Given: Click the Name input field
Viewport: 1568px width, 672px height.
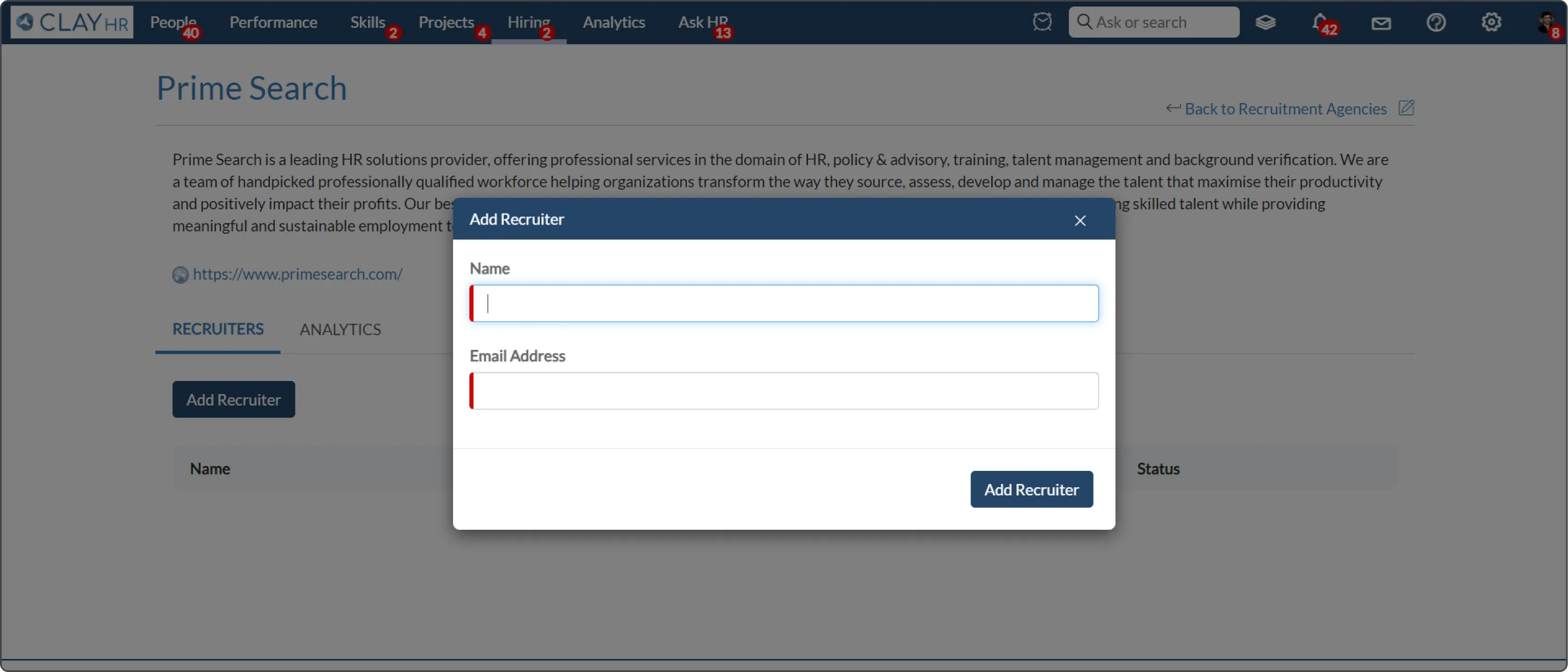Looking at the screenshot, I should [x=784, y=303].
